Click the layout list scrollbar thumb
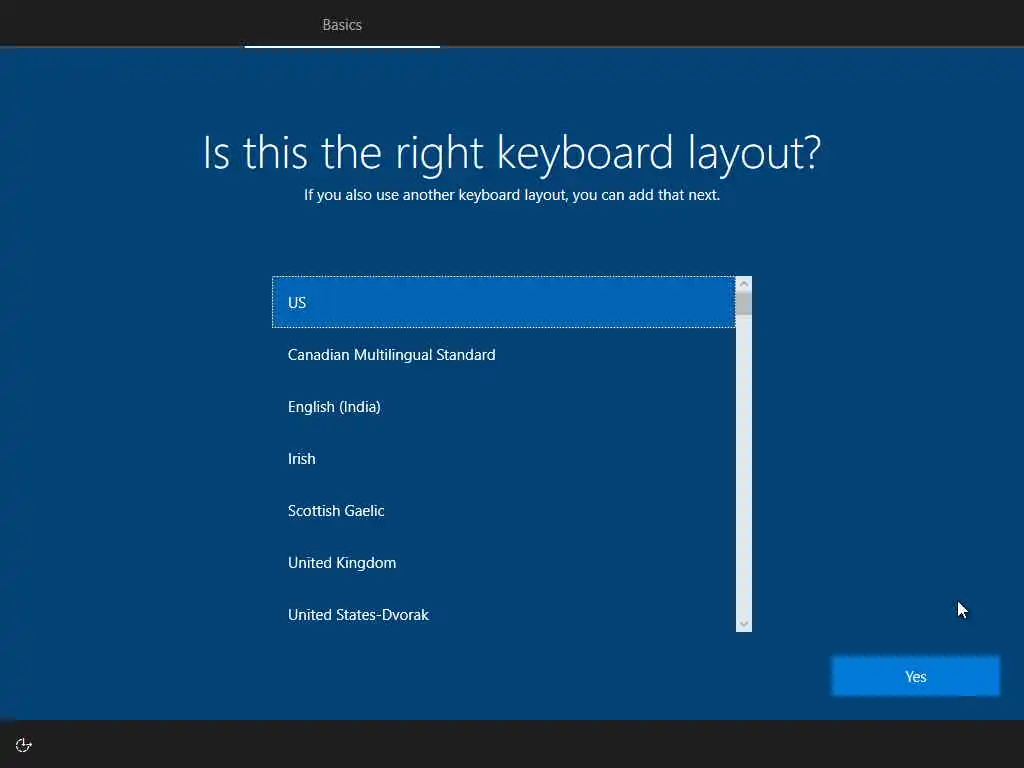Screen dimensions: 1024x768 [743, 304]
